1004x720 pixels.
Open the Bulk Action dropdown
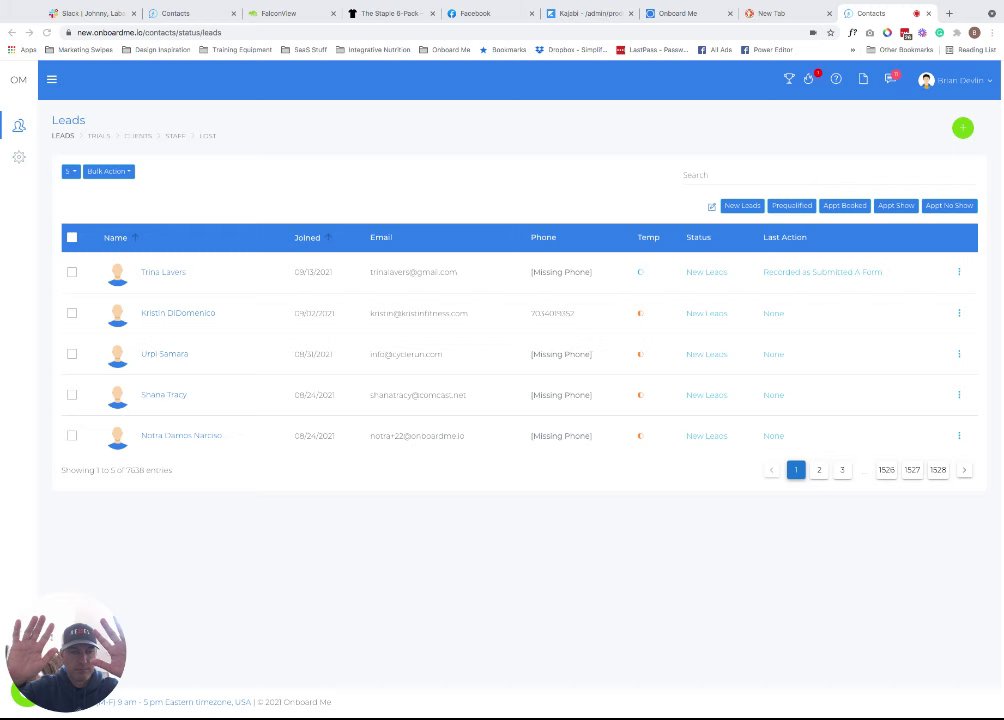click(109, 172)
